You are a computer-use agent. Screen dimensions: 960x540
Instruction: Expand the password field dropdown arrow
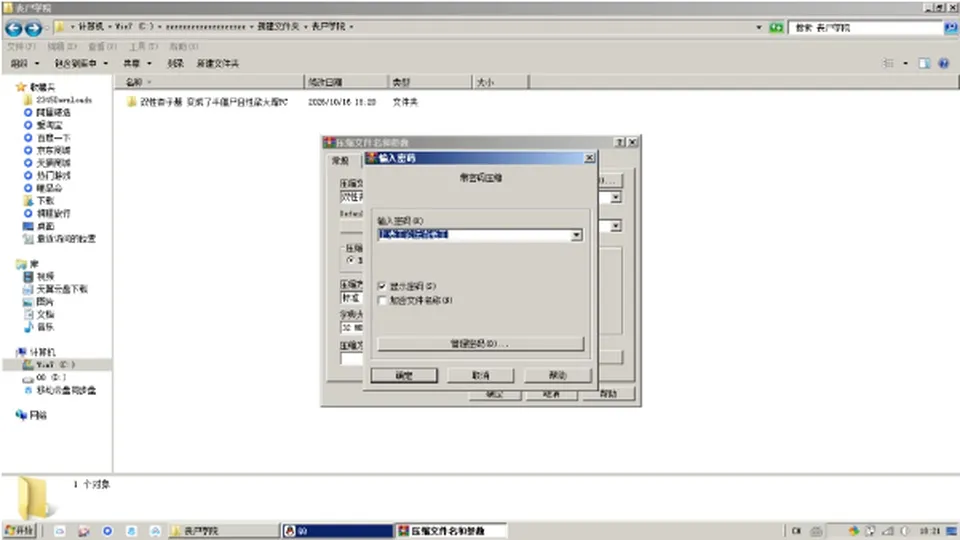[576, 235]
